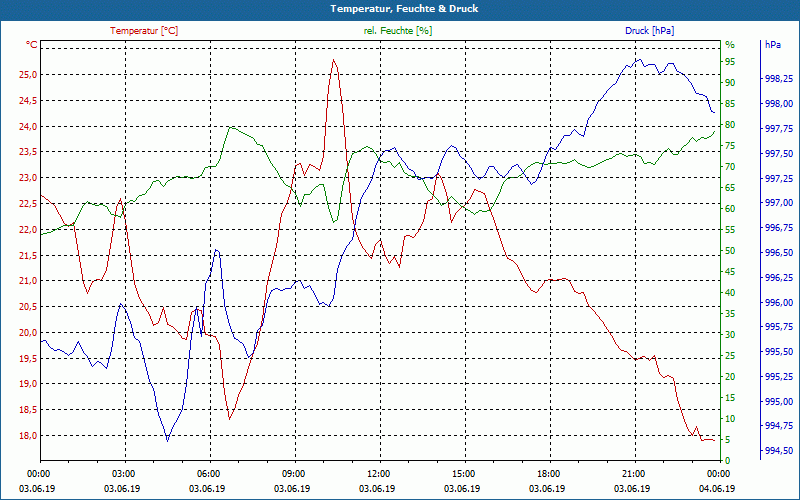Click the 10 humidity axis value

click(730, 418)
